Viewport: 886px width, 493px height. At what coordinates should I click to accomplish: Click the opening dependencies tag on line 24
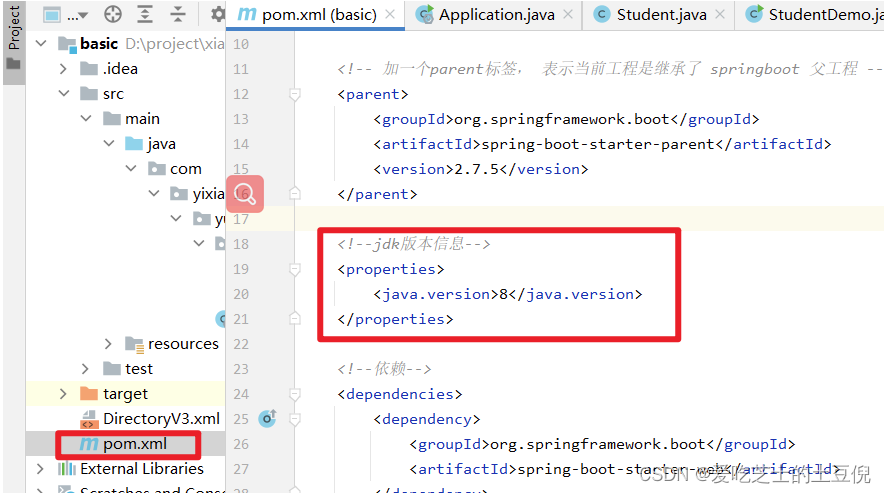(400, 393)
